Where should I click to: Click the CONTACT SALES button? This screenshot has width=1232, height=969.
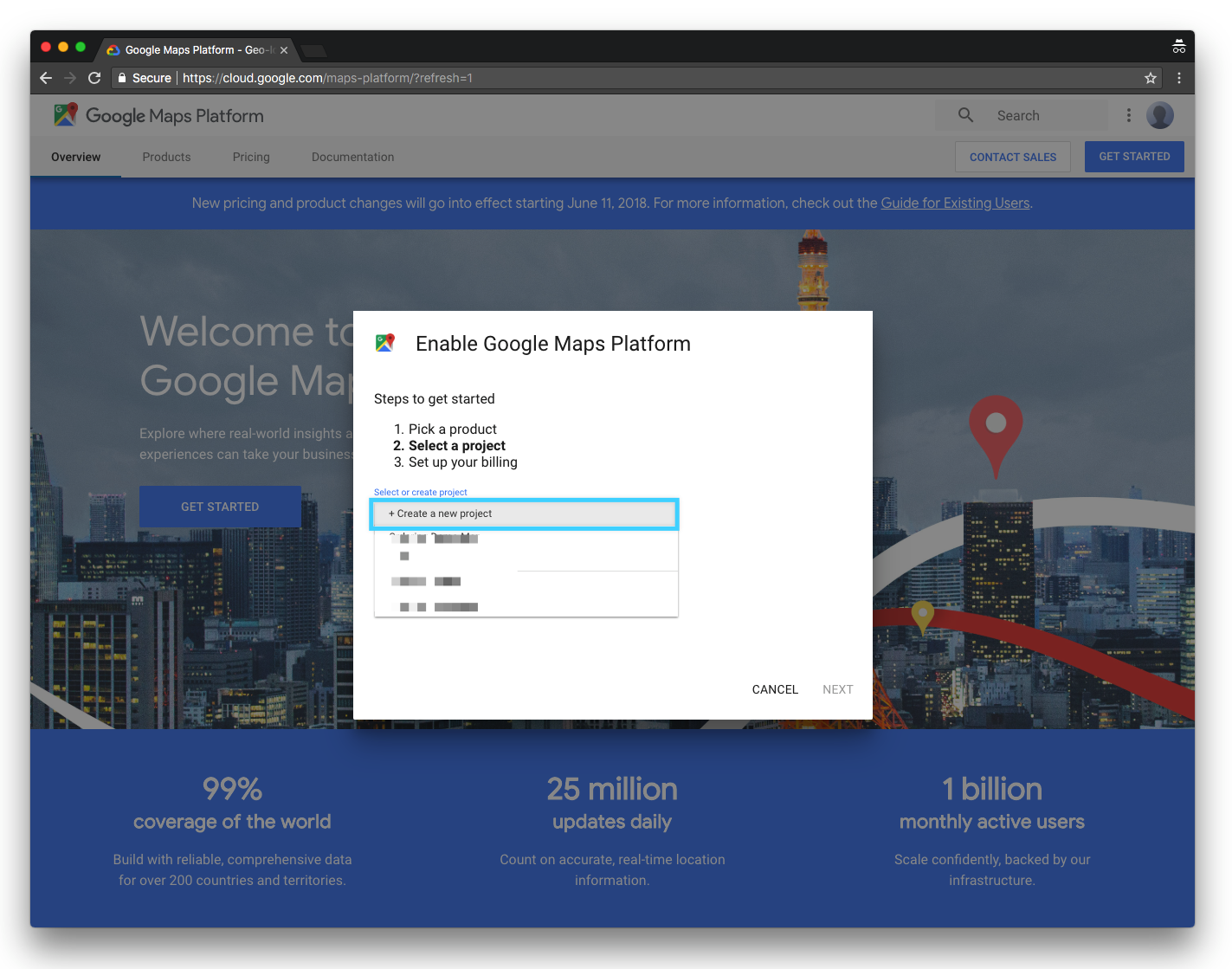[1013, 157]
